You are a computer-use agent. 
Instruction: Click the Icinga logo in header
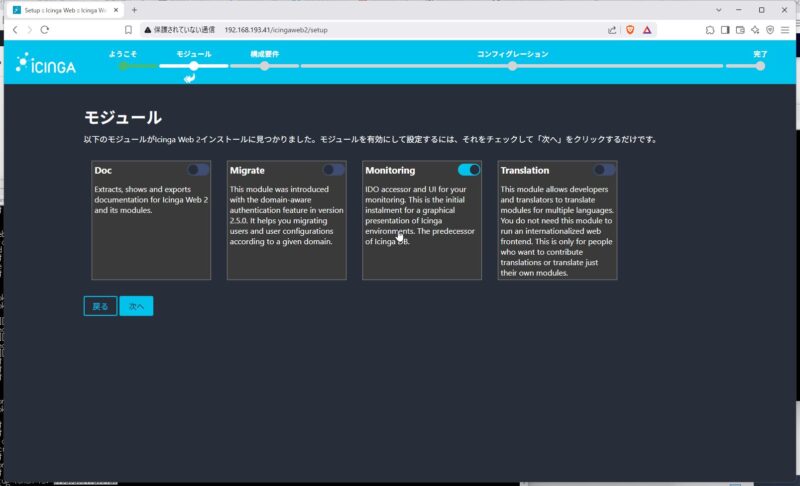point(45,63)
